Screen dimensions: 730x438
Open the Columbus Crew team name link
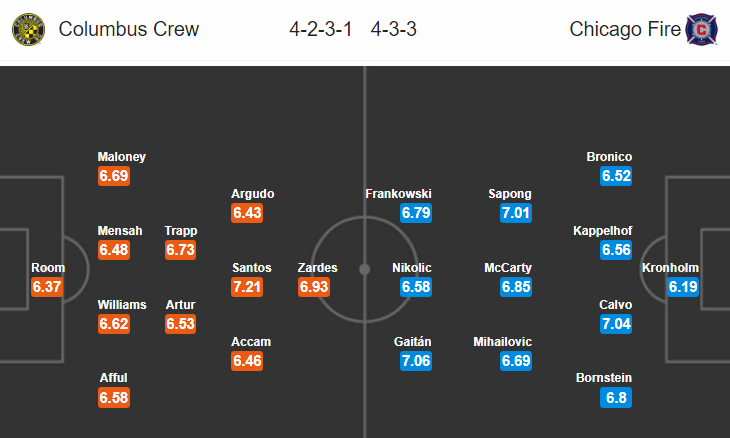(x=128, y=29)
